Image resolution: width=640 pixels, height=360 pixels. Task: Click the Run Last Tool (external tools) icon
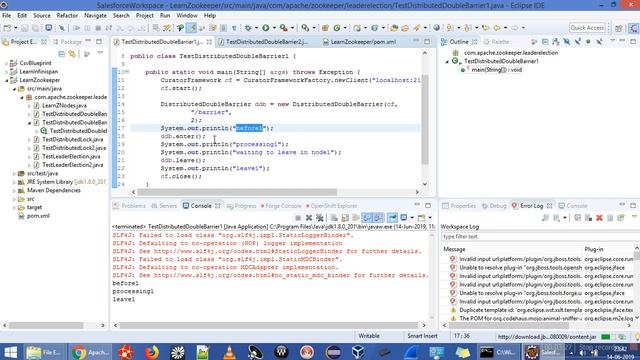[x=284, y=28]
